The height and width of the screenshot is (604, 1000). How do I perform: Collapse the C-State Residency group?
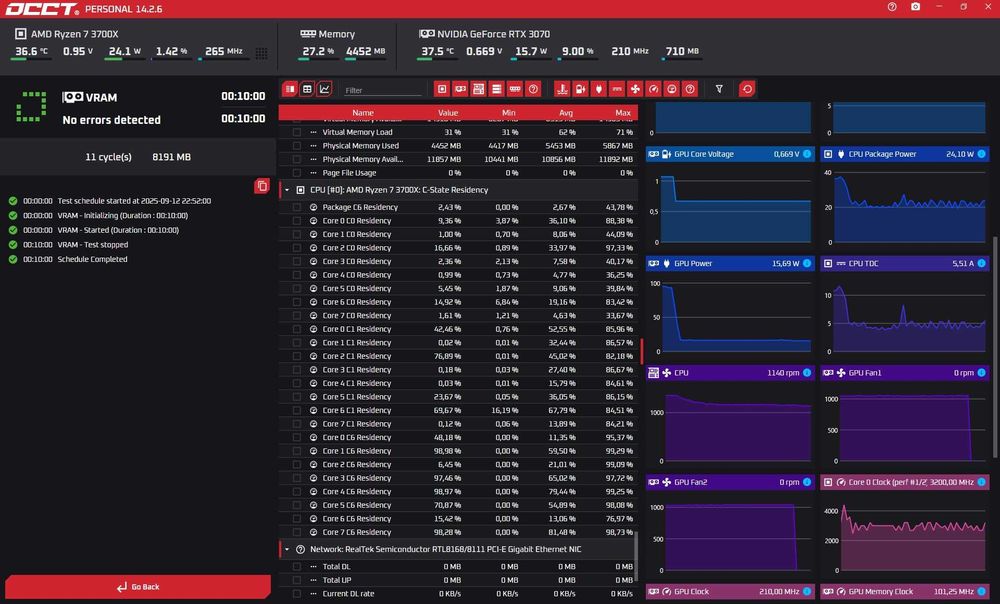pyautogui.click(x=286, y=190)
